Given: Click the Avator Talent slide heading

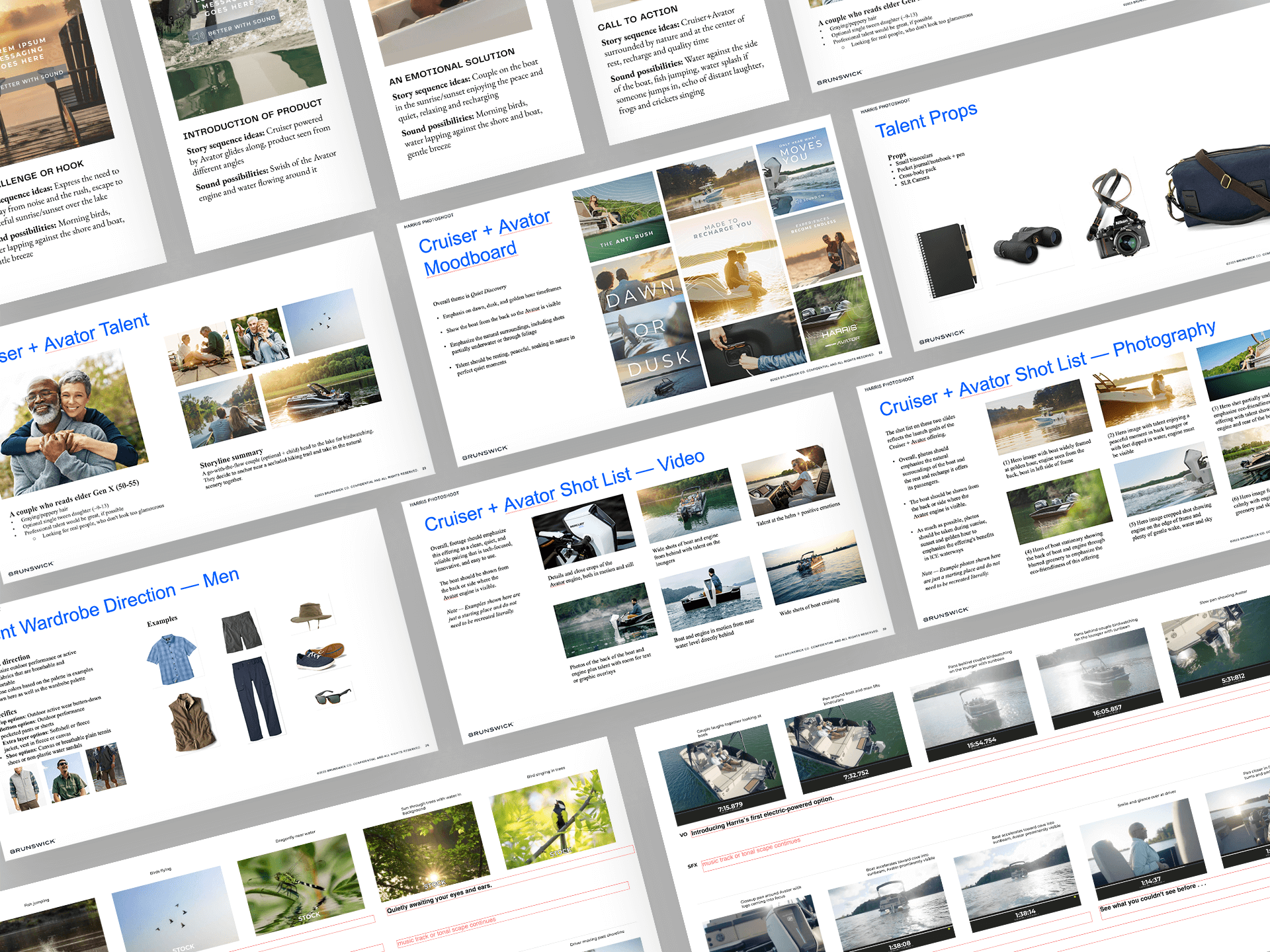Looking at the screenshot, I should pyautogui.click(x=74, y=339).
